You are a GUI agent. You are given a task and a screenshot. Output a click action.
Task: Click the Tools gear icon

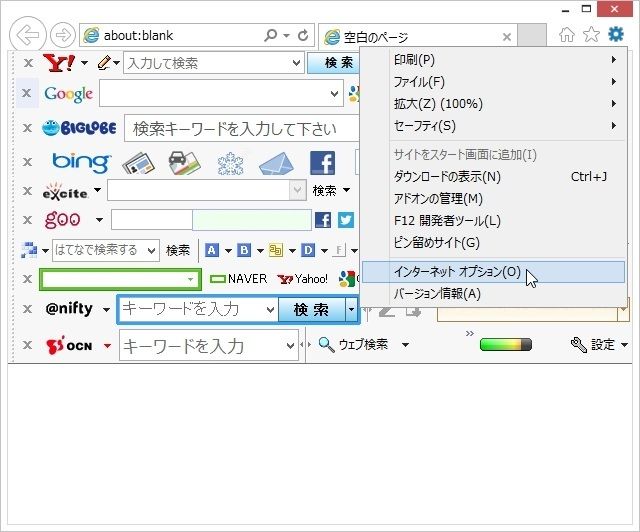point(616,34)
